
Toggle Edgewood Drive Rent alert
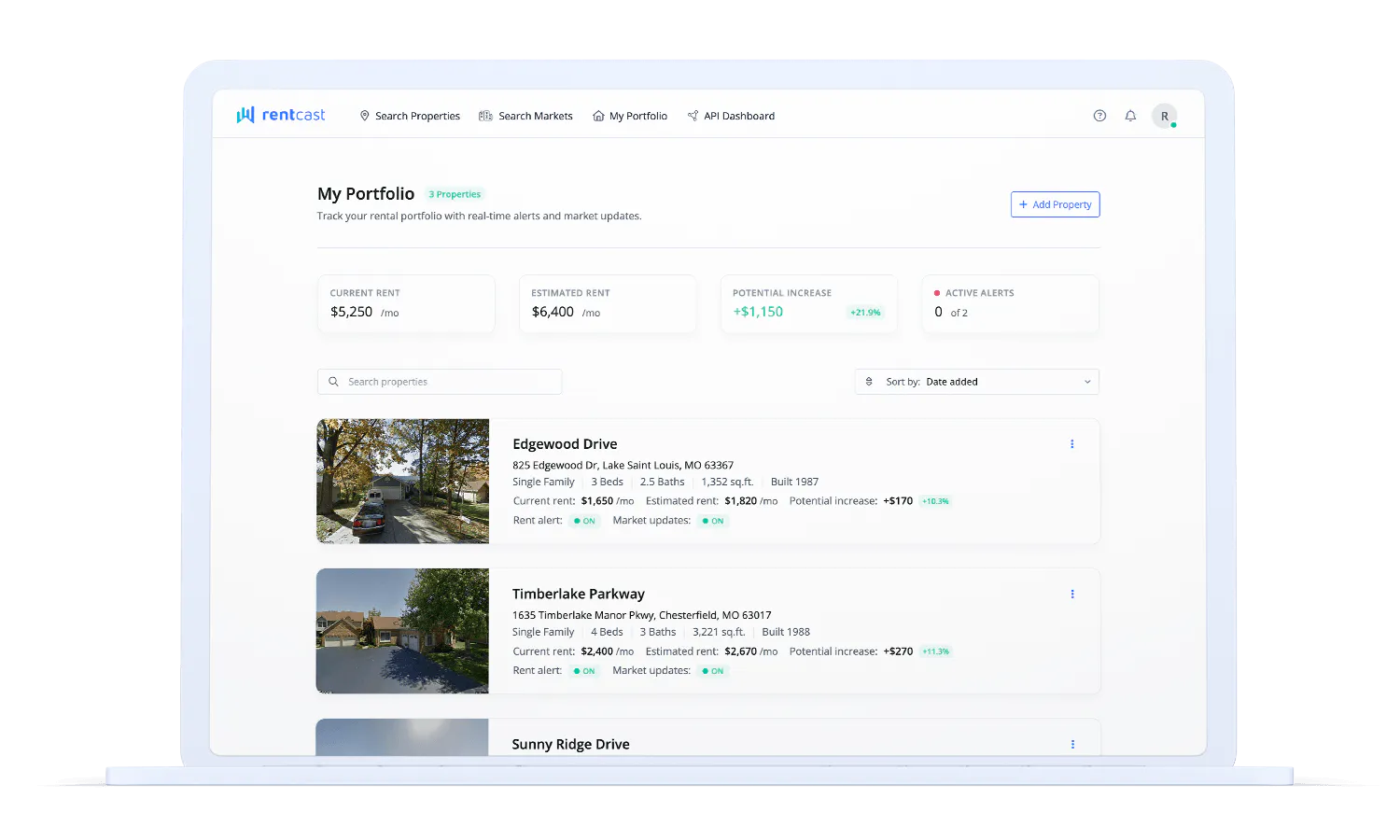click(584, 521)
